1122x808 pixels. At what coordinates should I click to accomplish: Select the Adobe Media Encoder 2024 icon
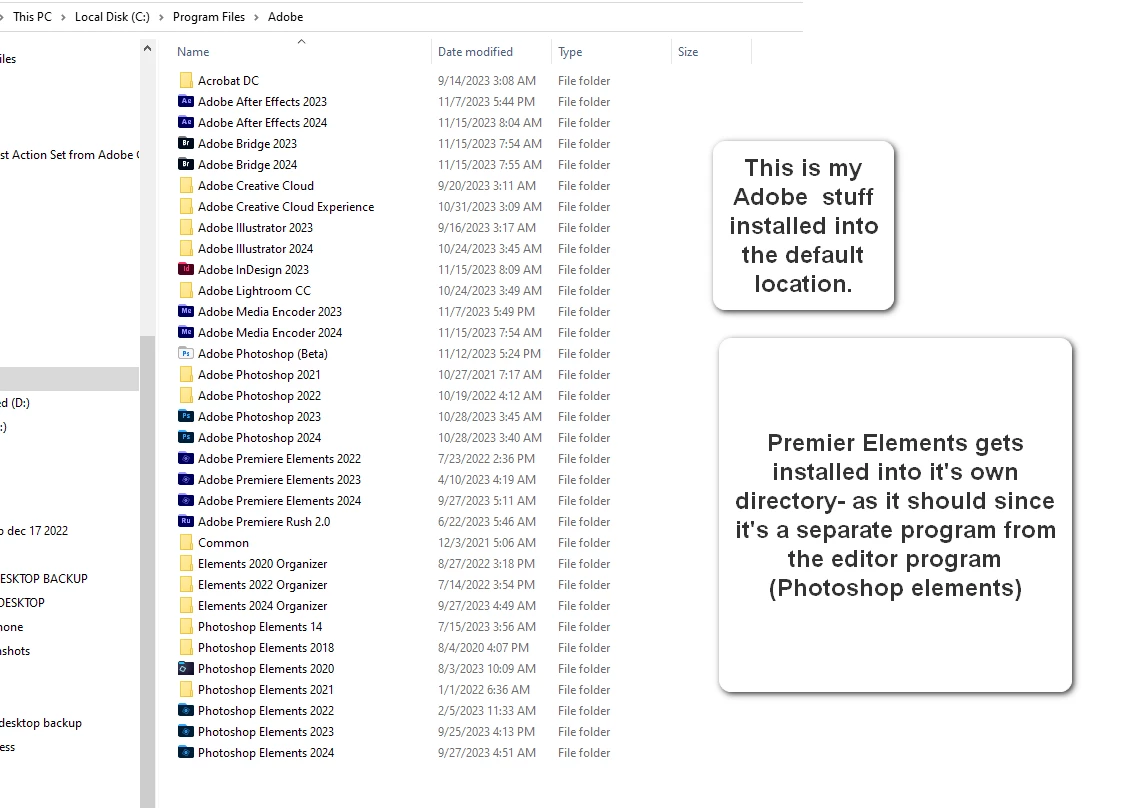pyautogui.click(x=186, y=333)
